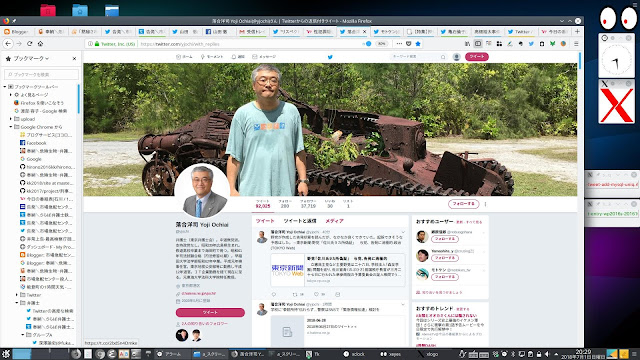Follow suggested user モトケン
The image size is (640, 360).
click(x=444, y=277)
